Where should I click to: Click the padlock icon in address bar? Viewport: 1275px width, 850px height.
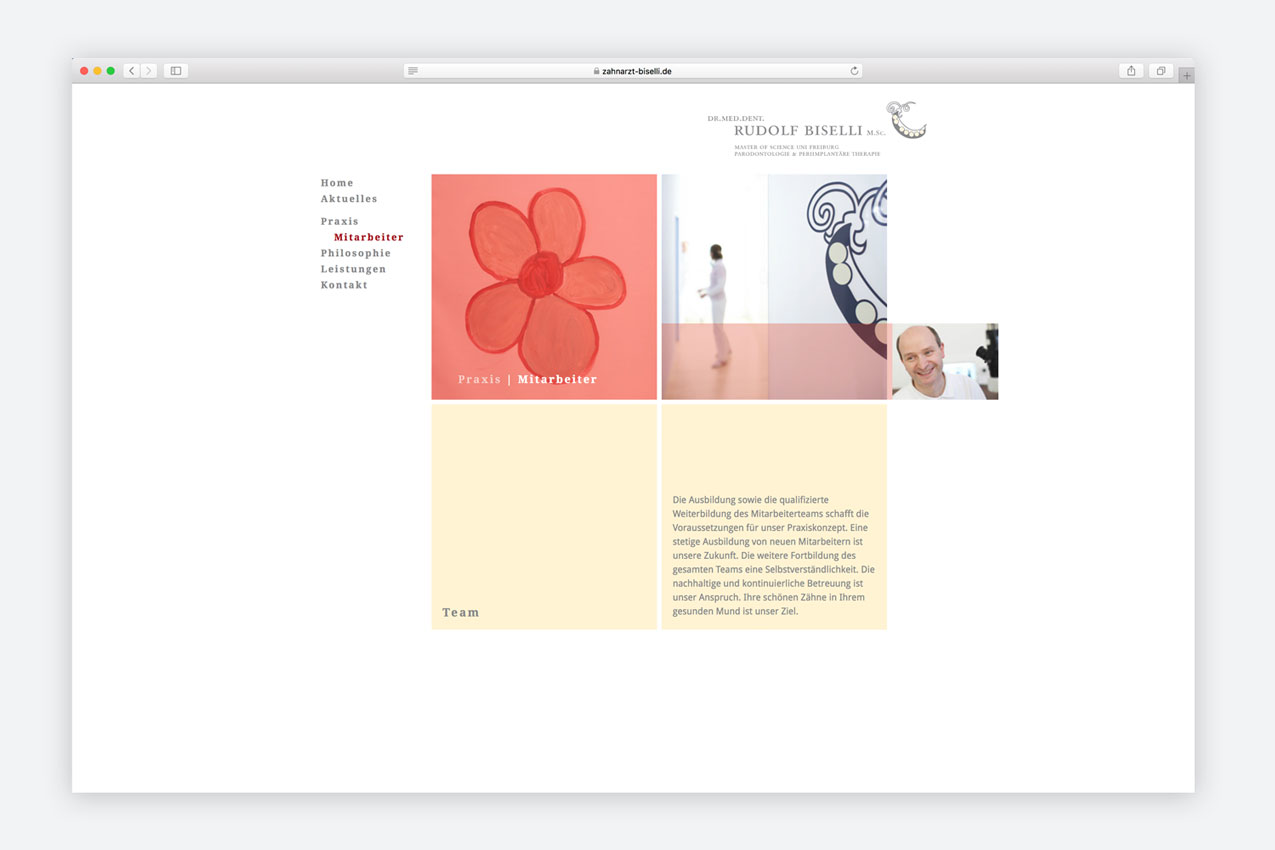coord(597,71)
